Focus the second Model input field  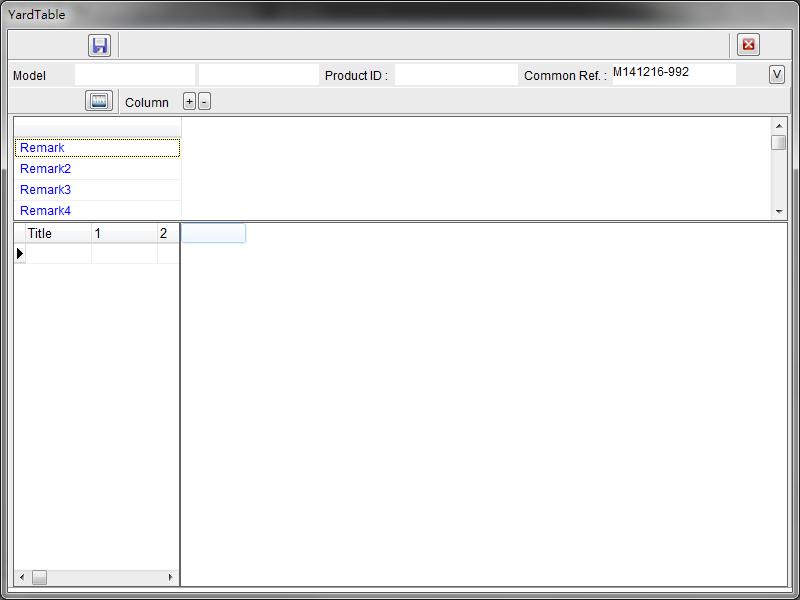tap(259, 75)
